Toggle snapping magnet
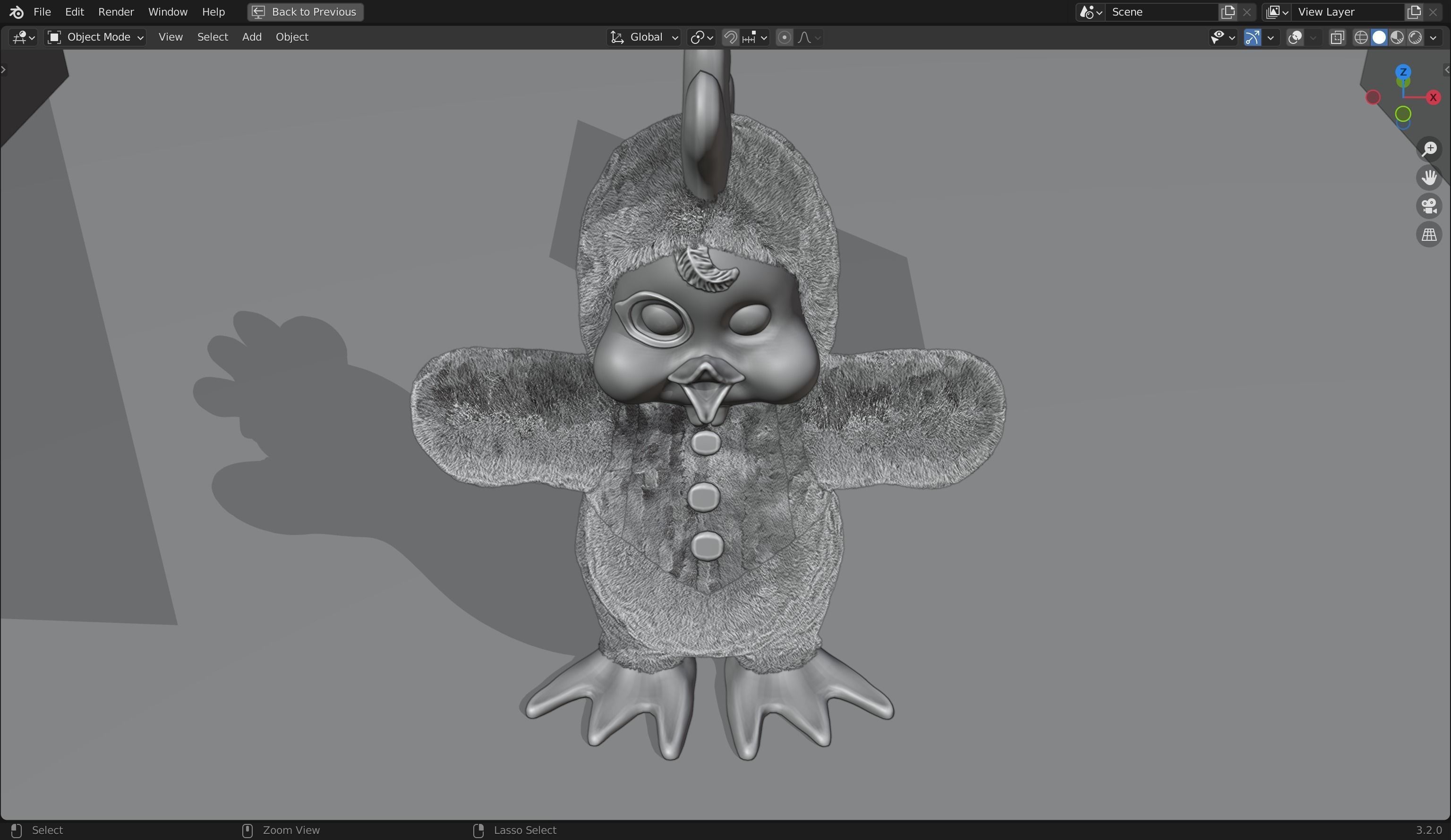Screen dimensions: 1451x840 point(730,37)
